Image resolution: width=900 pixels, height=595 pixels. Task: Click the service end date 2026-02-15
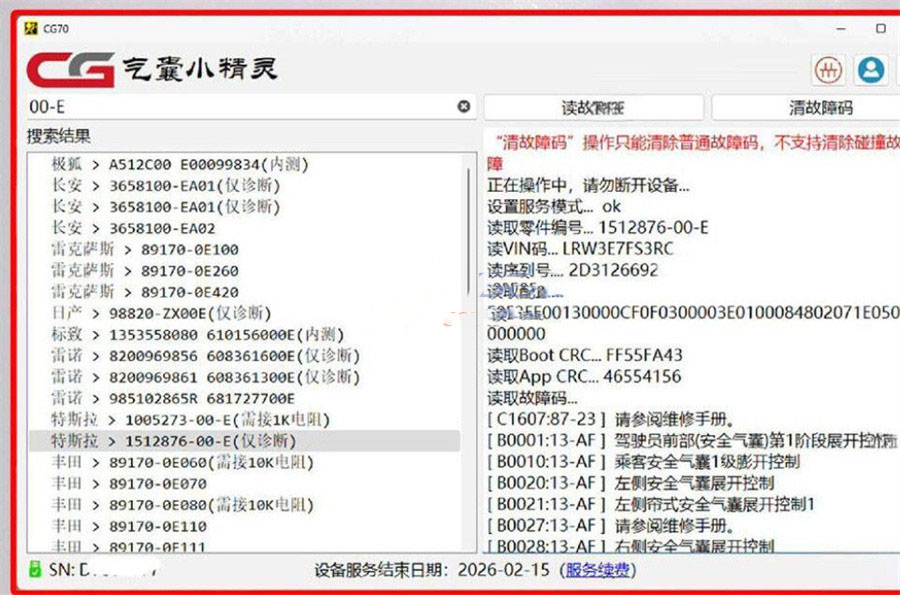(503, 570)
